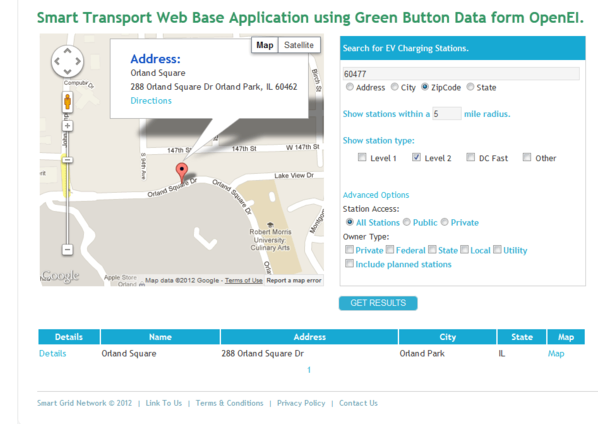Open Contact Us footer link

click(x=358, y=403)
